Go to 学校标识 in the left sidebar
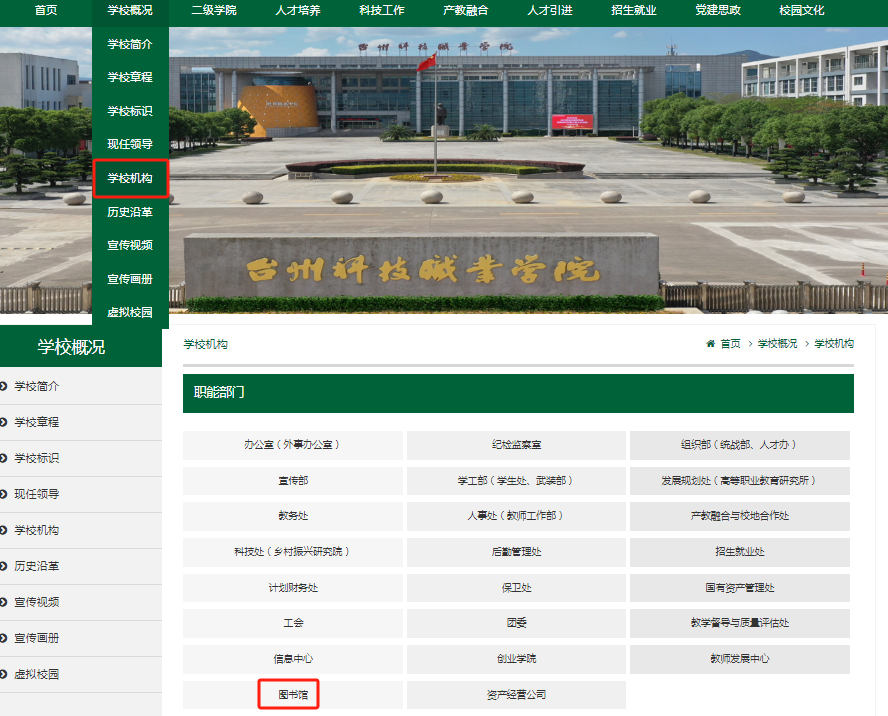This screenshot has width=888, height=716. point(37,458)
